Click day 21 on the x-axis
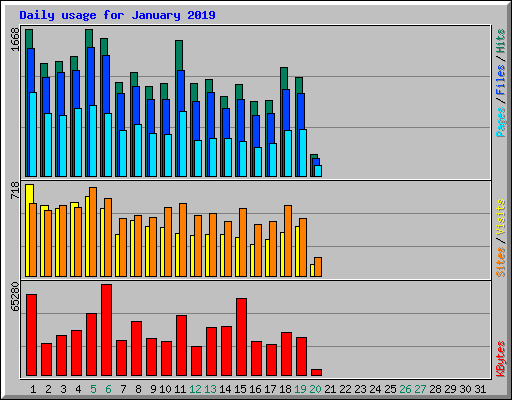The image size is (512, 400). (330, 389)
